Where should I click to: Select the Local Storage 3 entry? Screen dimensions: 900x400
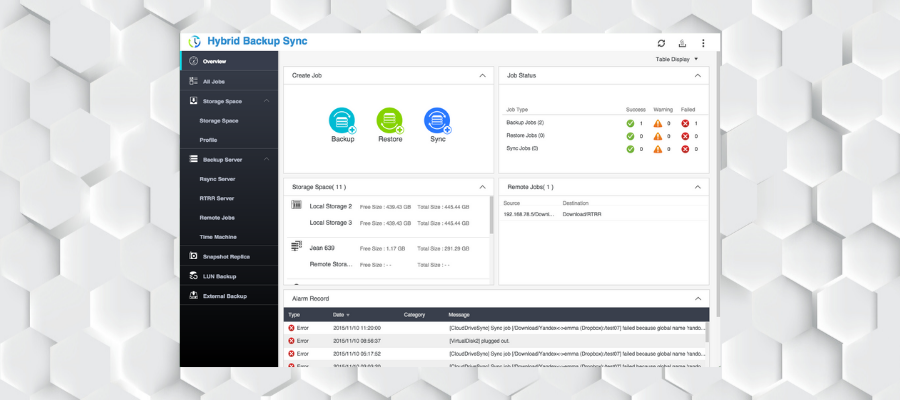pos(331,223)
